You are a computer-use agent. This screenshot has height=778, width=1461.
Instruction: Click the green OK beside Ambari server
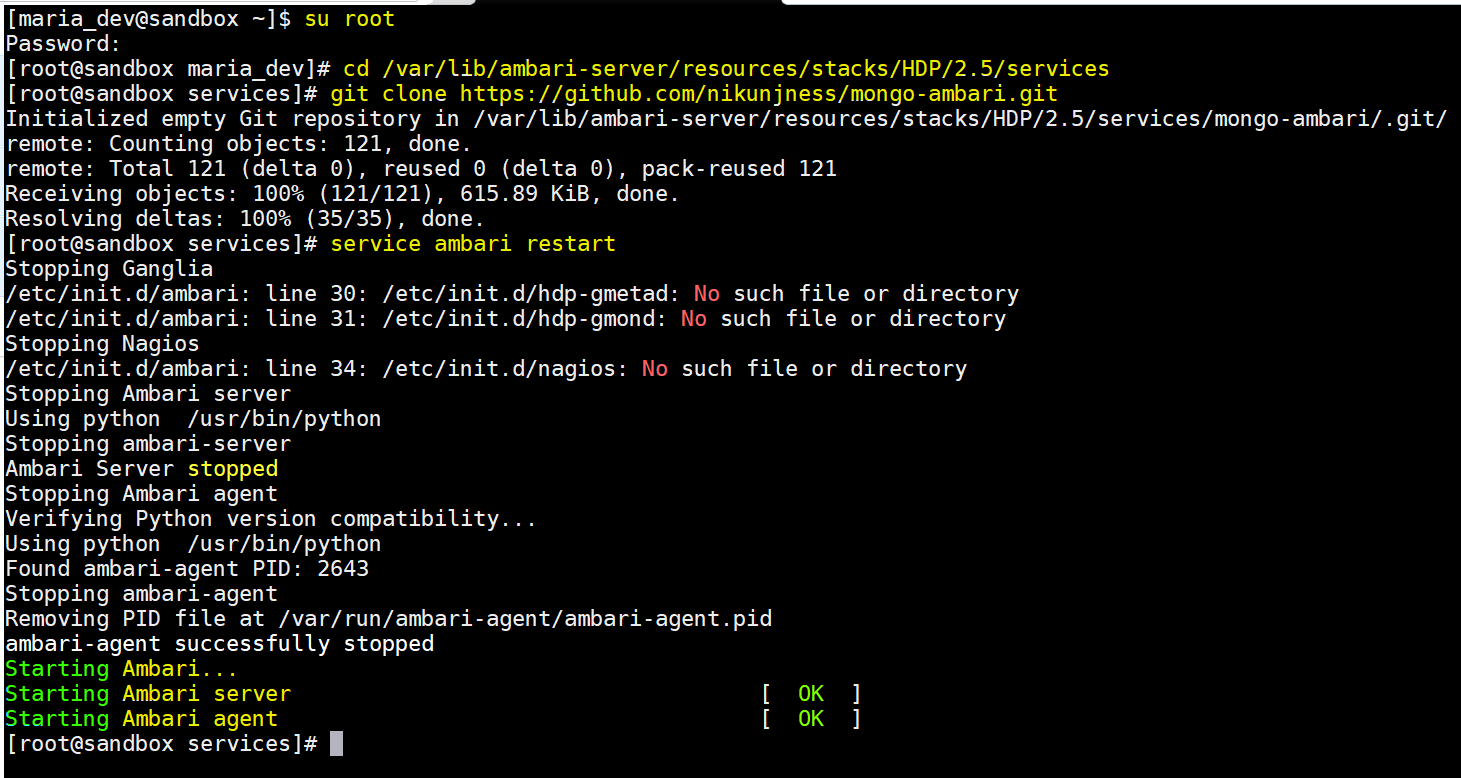pyautogui.click(x=811, y=694)
